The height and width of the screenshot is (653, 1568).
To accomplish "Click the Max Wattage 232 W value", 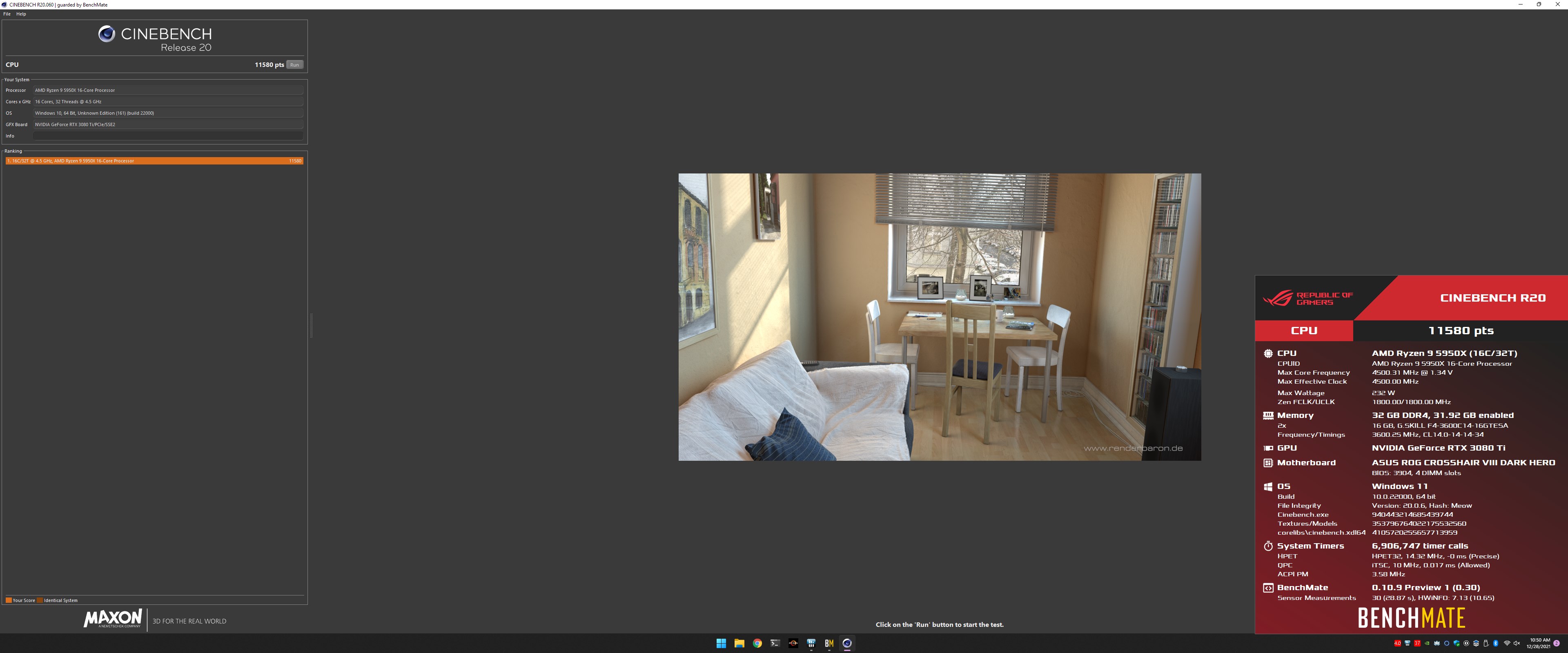I will [1383, 393].
